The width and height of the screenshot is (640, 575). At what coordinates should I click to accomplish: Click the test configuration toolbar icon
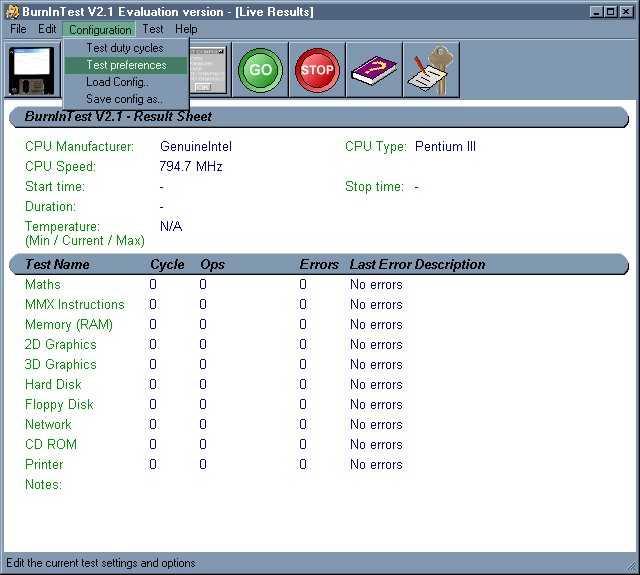(x=208, y=70)
